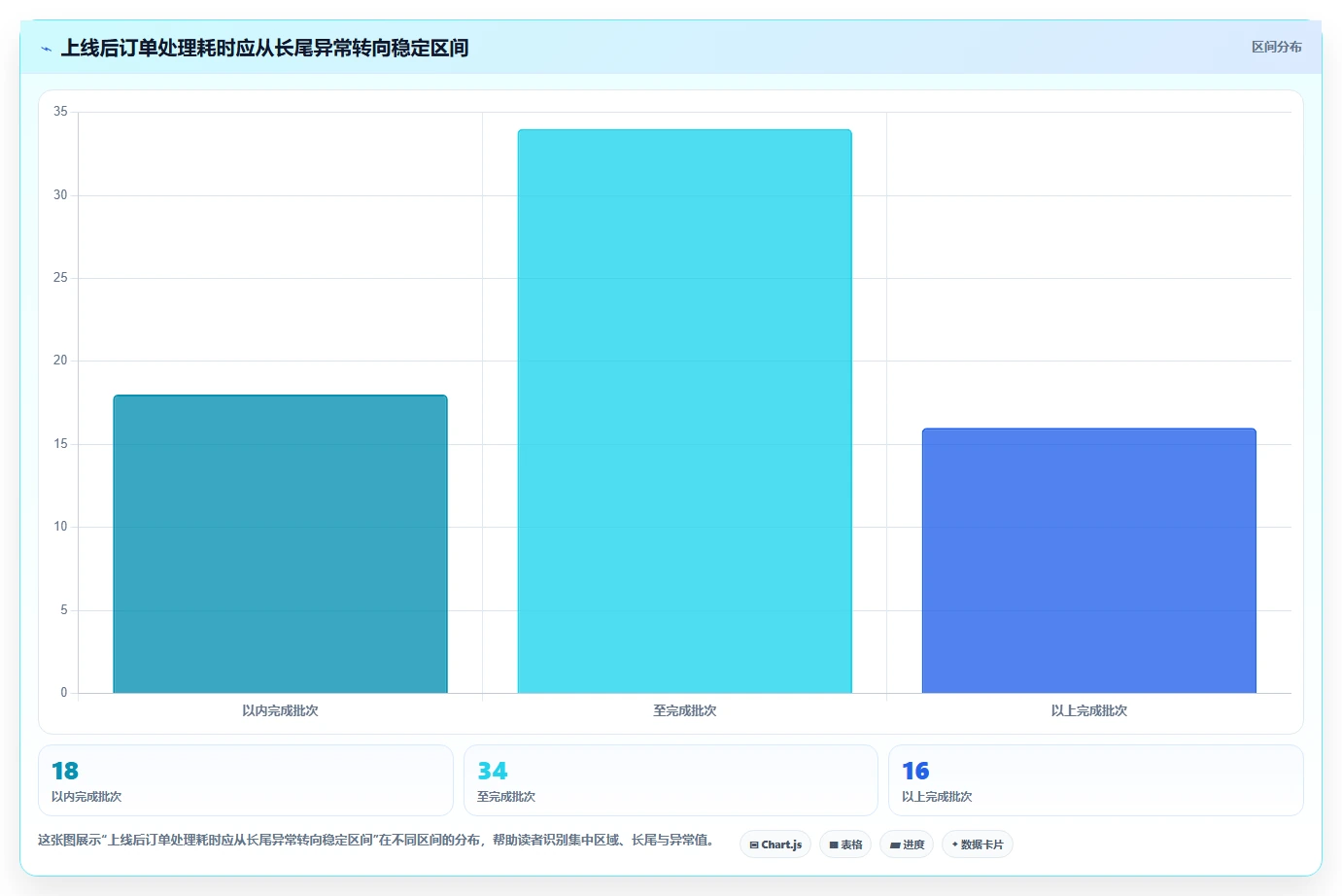The width and height of the screenshot is (1342, 896).
Task: Click x-axis label 以内完成批次
Action: 280,710
